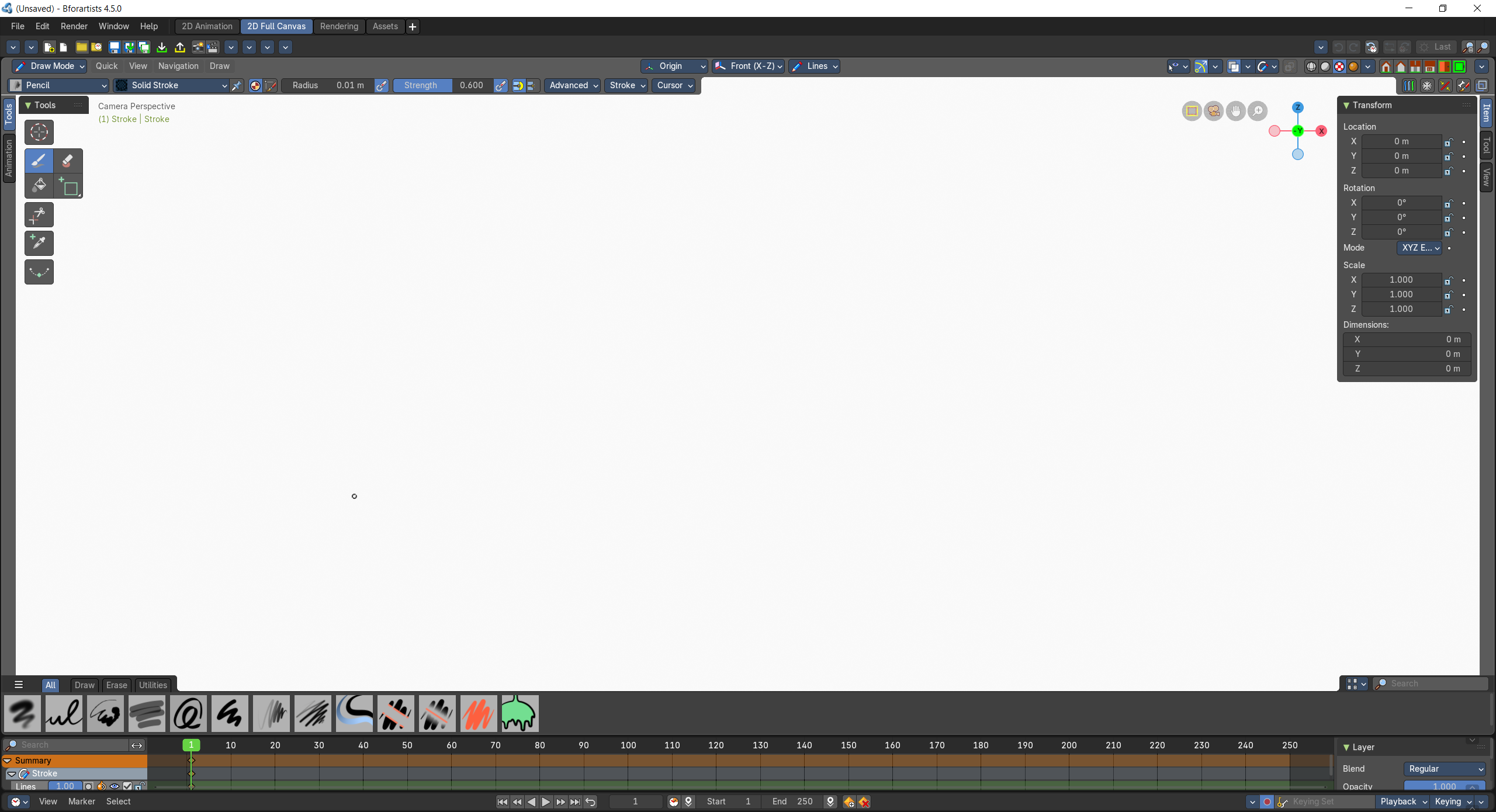Viewport: 1496px width, 812px height.
Task: Open the Playback popover button
Action: click(x=1402, y=802)
